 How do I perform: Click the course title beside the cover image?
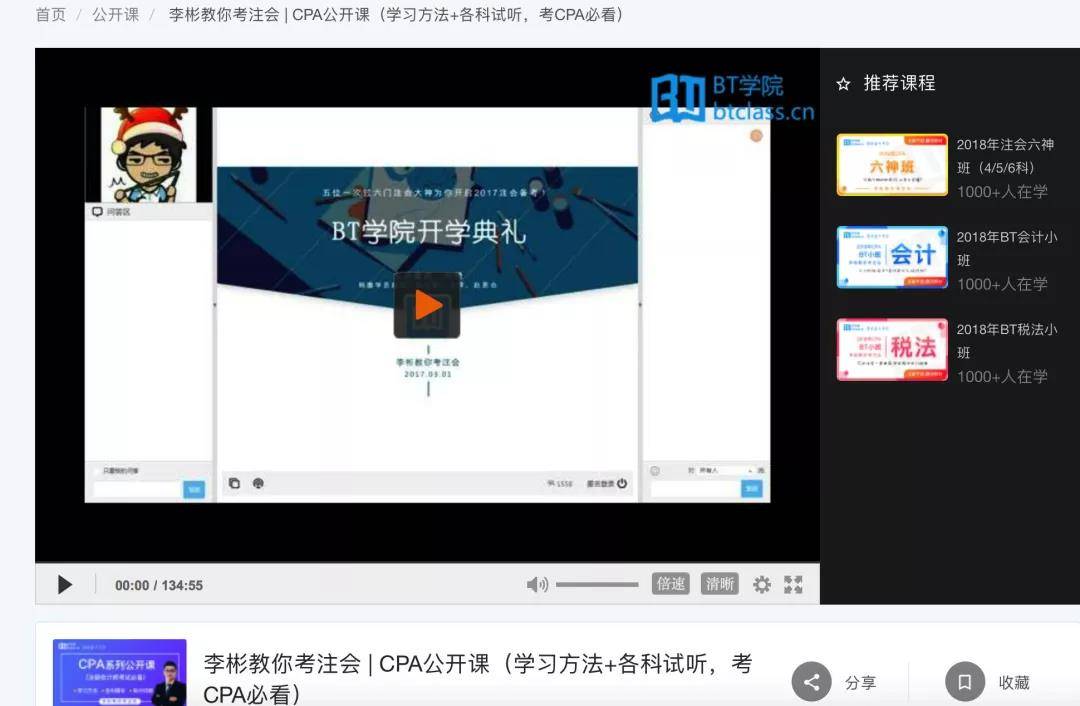(477, 678)
